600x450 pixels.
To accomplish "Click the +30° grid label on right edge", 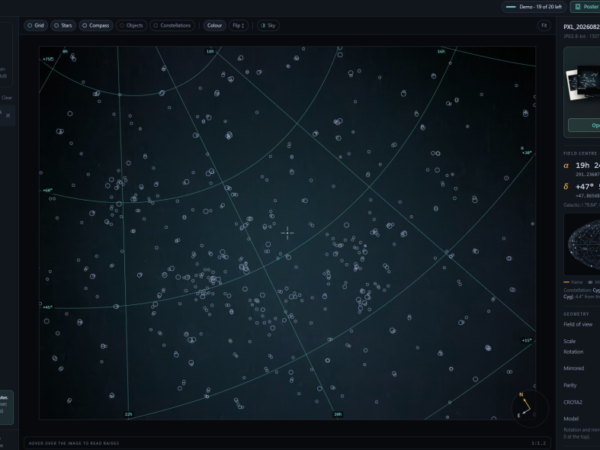I will tap(527, 153).
